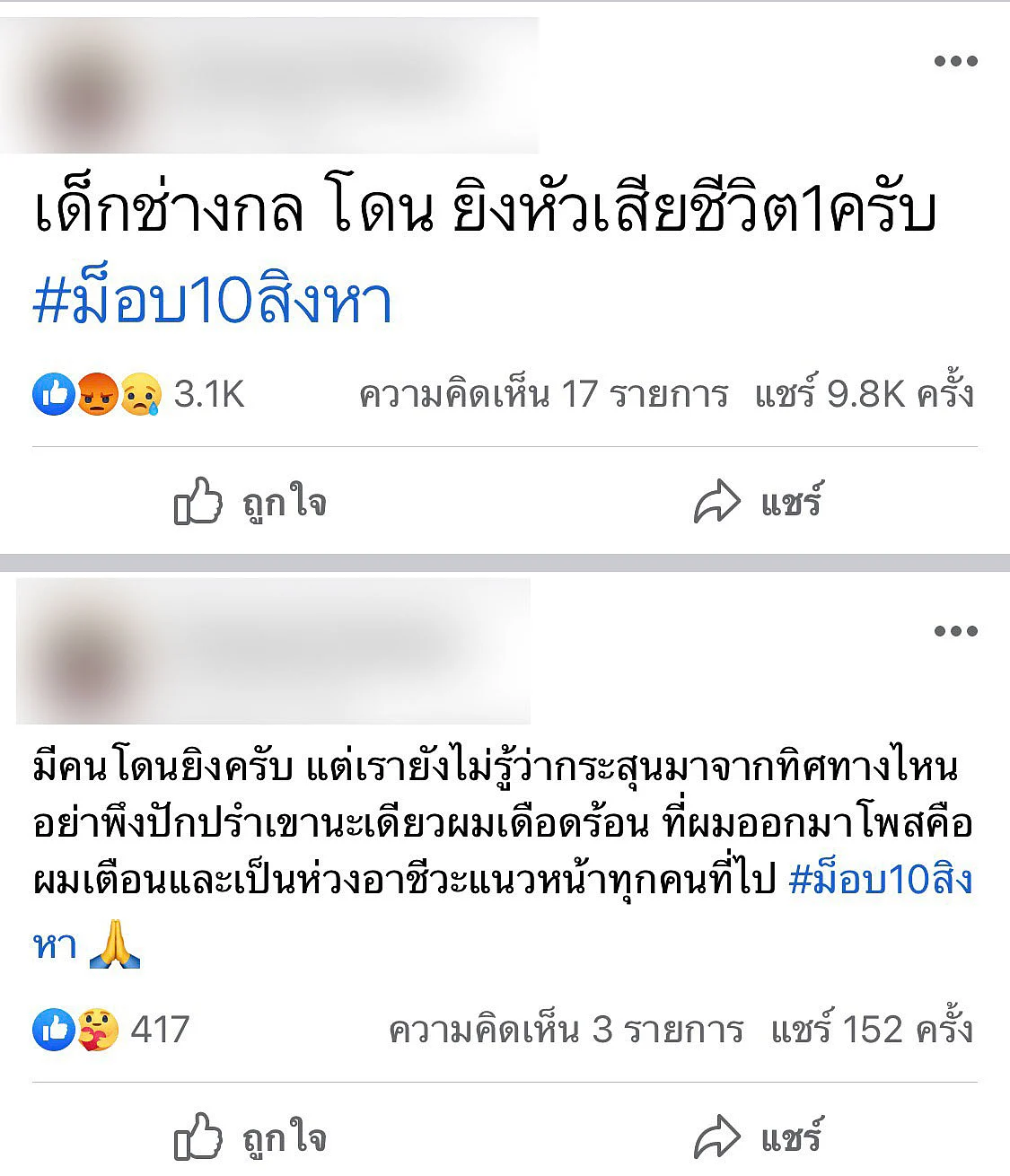View the blue like reaction on first post
This screenshot has height=1176, width=1010.
coord(54,394)
